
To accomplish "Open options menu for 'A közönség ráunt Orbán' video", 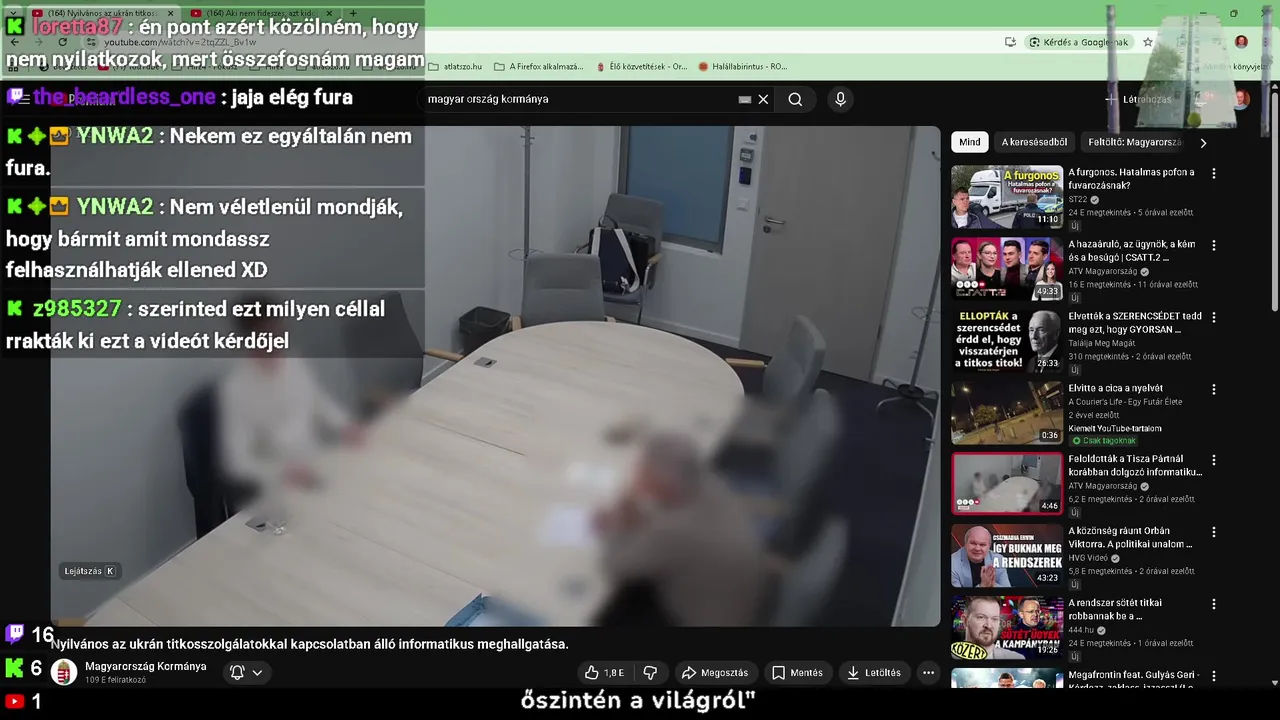I will click(x=1214, y=532).
